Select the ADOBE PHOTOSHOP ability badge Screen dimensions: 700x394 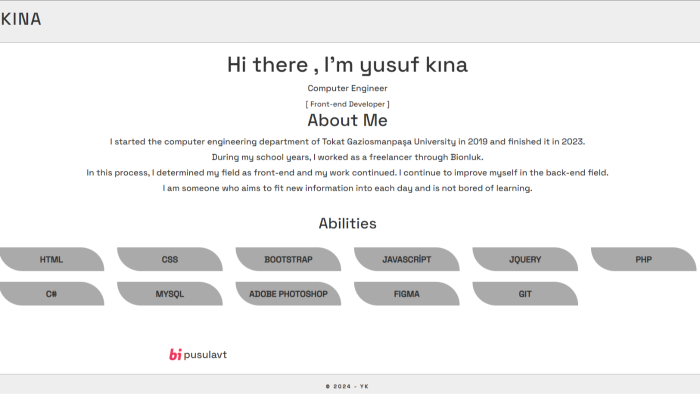click(288, 294)
